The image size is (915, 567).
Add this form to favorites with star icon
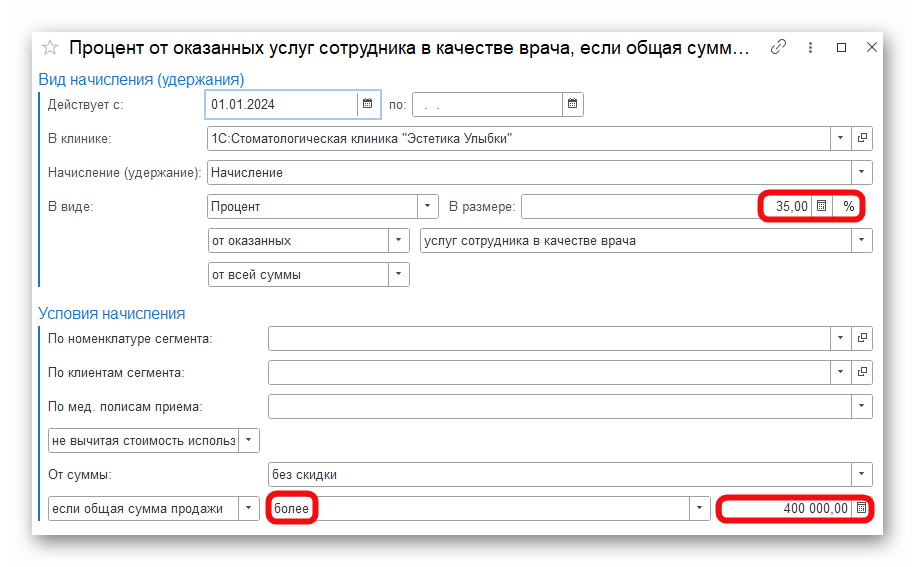click(x=50, y=47)
